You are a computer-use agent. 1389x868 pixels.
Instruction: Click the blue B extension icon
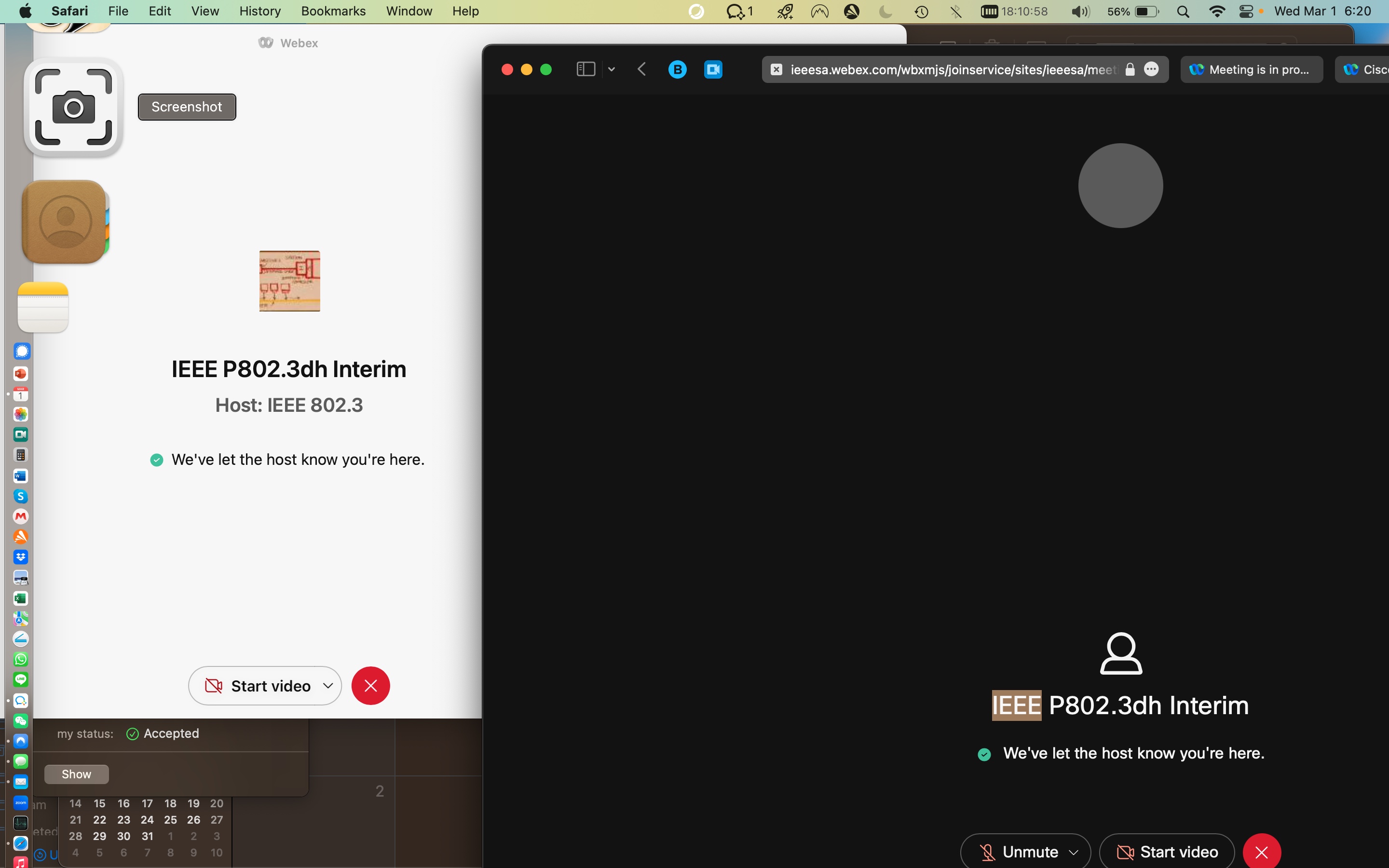(x=677, y=69)
